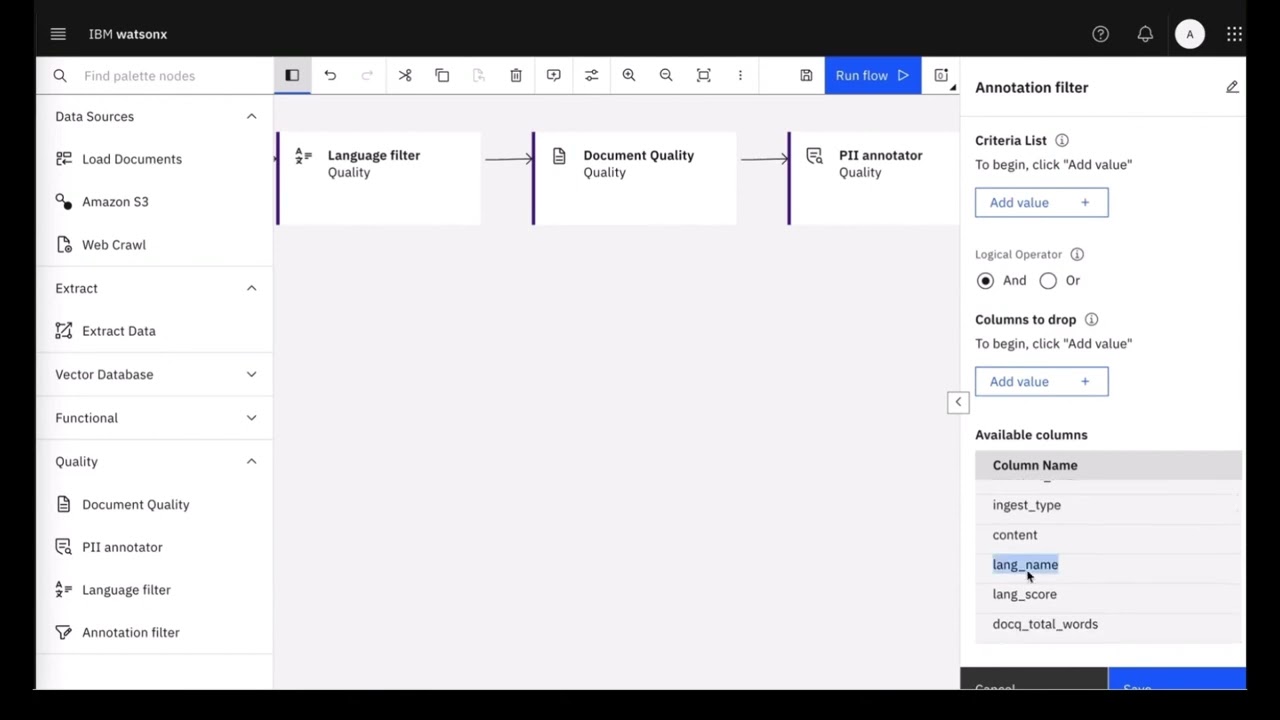This screenshot has width=1280, height=720.
Task: Select the Load Documents palette node
Action: pos(154,159)
